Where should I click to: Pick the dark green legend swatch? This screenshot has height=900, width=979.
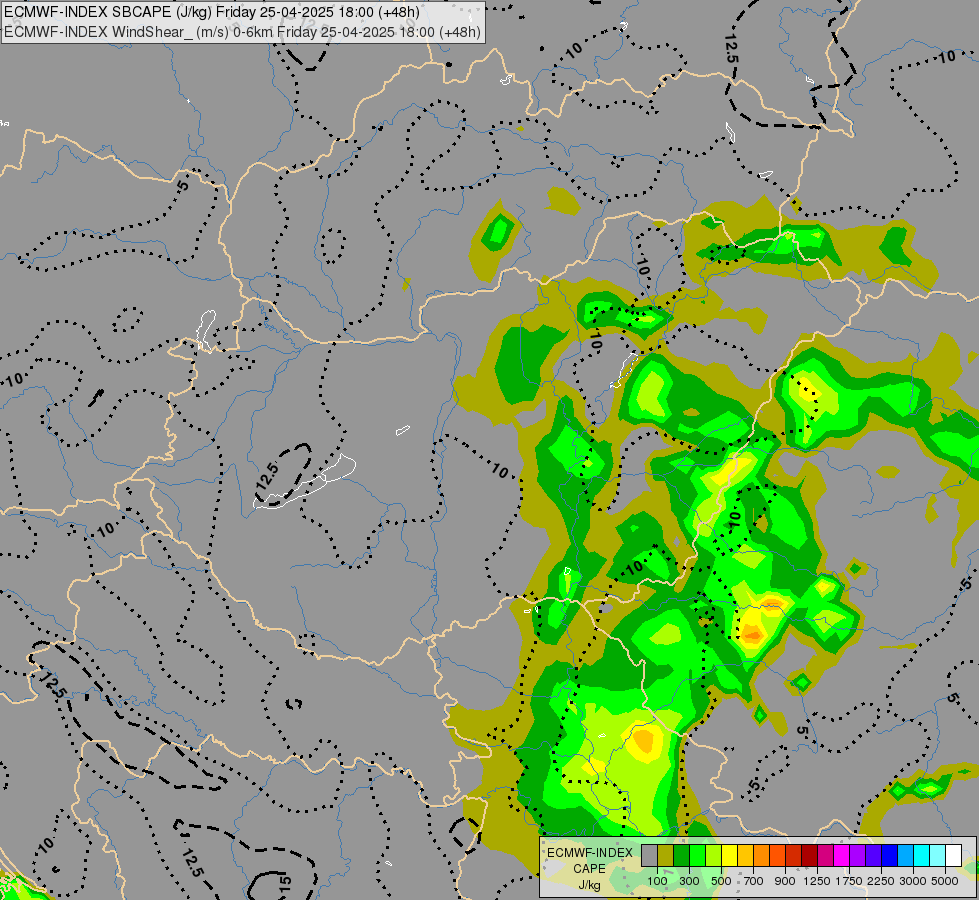(681, 856)
